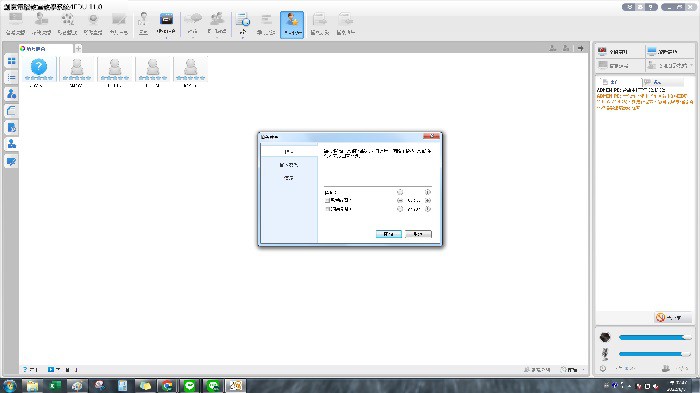
Task: Select the student thumbnail with the blue question mark
Action: 39,68
